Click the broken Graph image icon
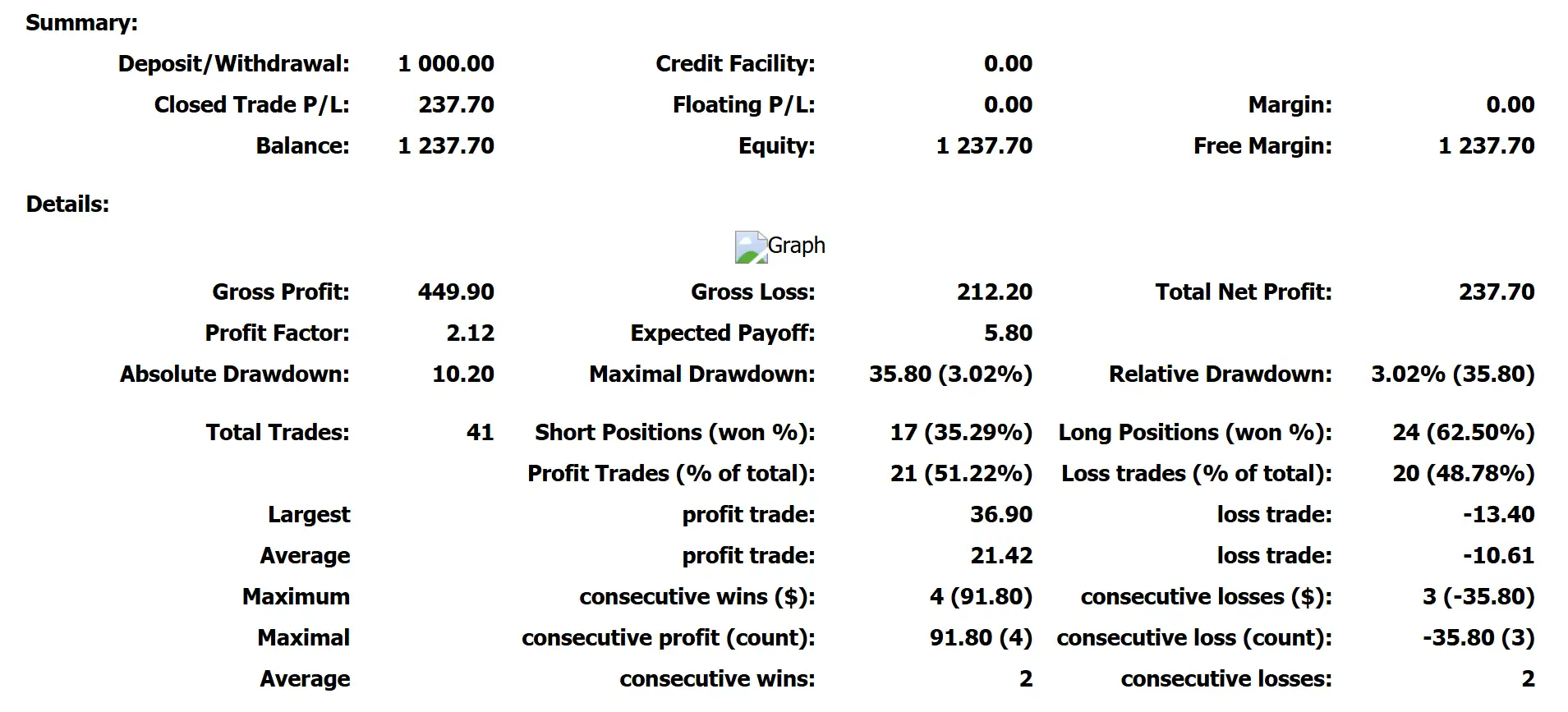 pyautogui.click(x=751, y=247)
